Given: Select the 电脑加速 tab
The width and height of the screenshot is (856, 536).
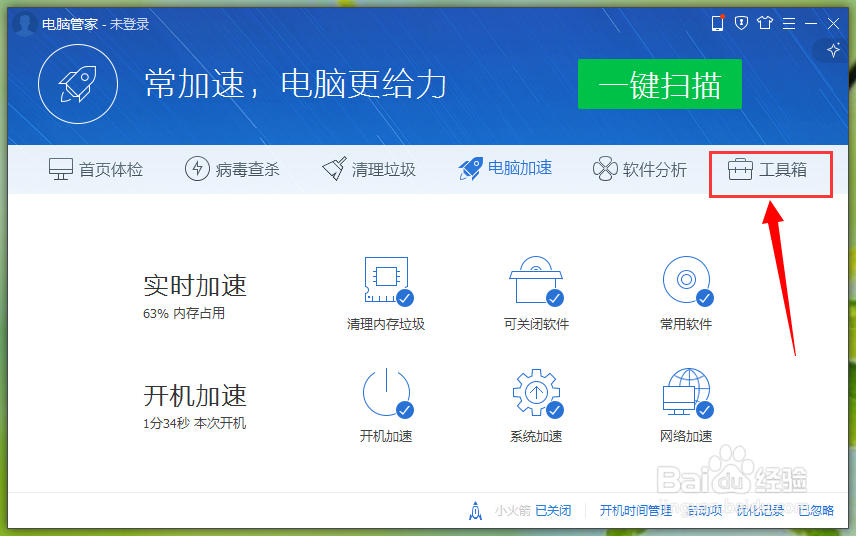Looking at the screenshot, I should (505, 169).
